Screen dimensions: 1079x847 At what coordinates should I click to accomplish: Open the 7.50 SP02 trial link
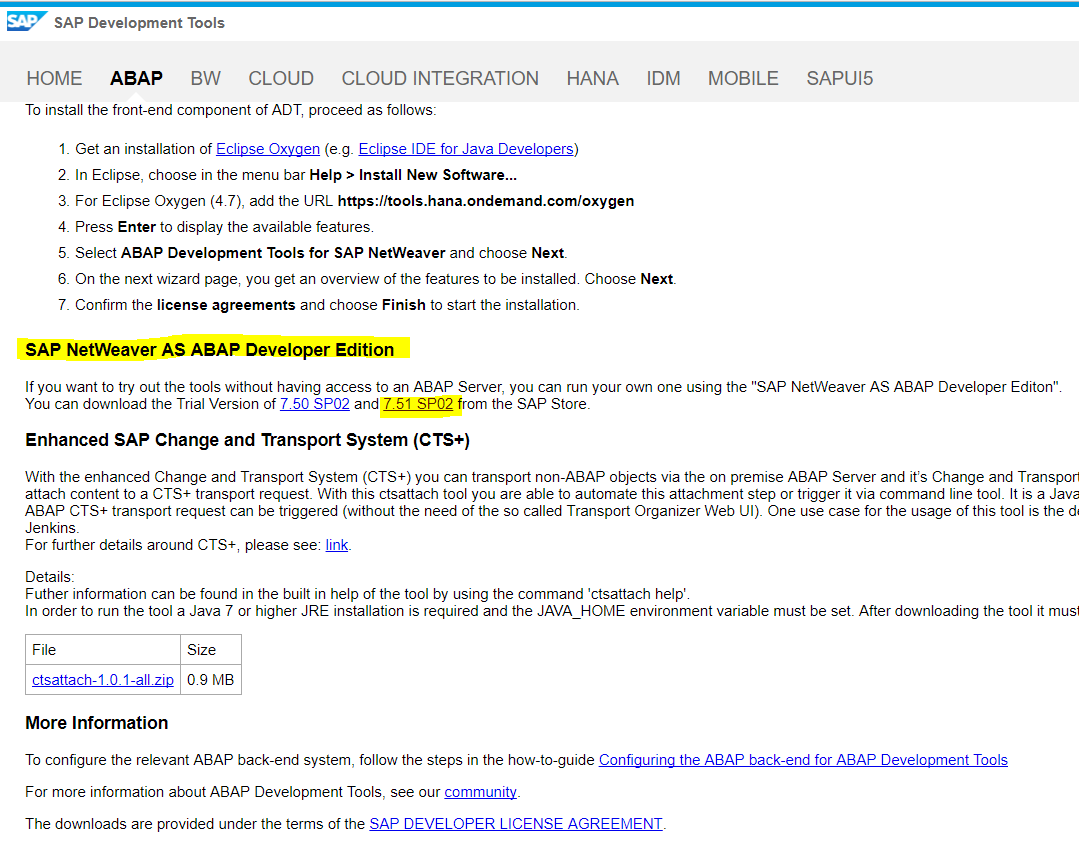click(x=314, y=405)
